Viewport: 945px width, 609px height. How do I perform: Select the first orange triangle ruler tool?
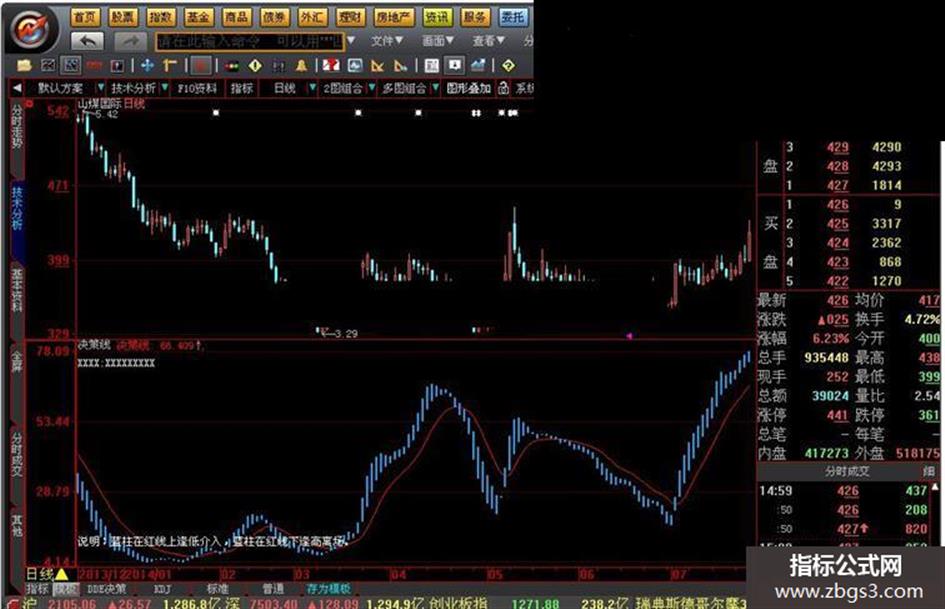point(377,65)
